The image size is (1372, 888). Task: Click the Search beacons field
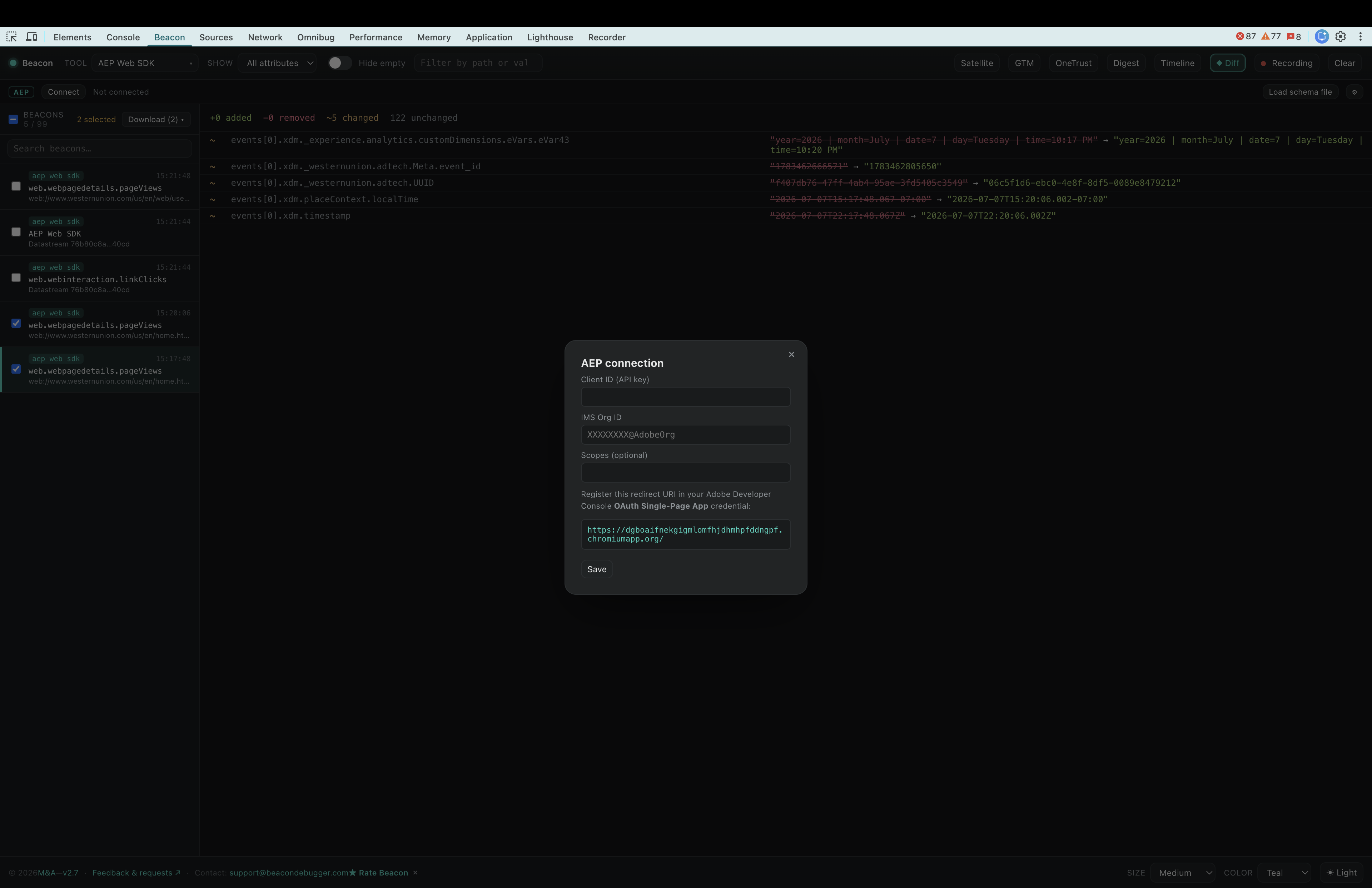pos(99,149)
